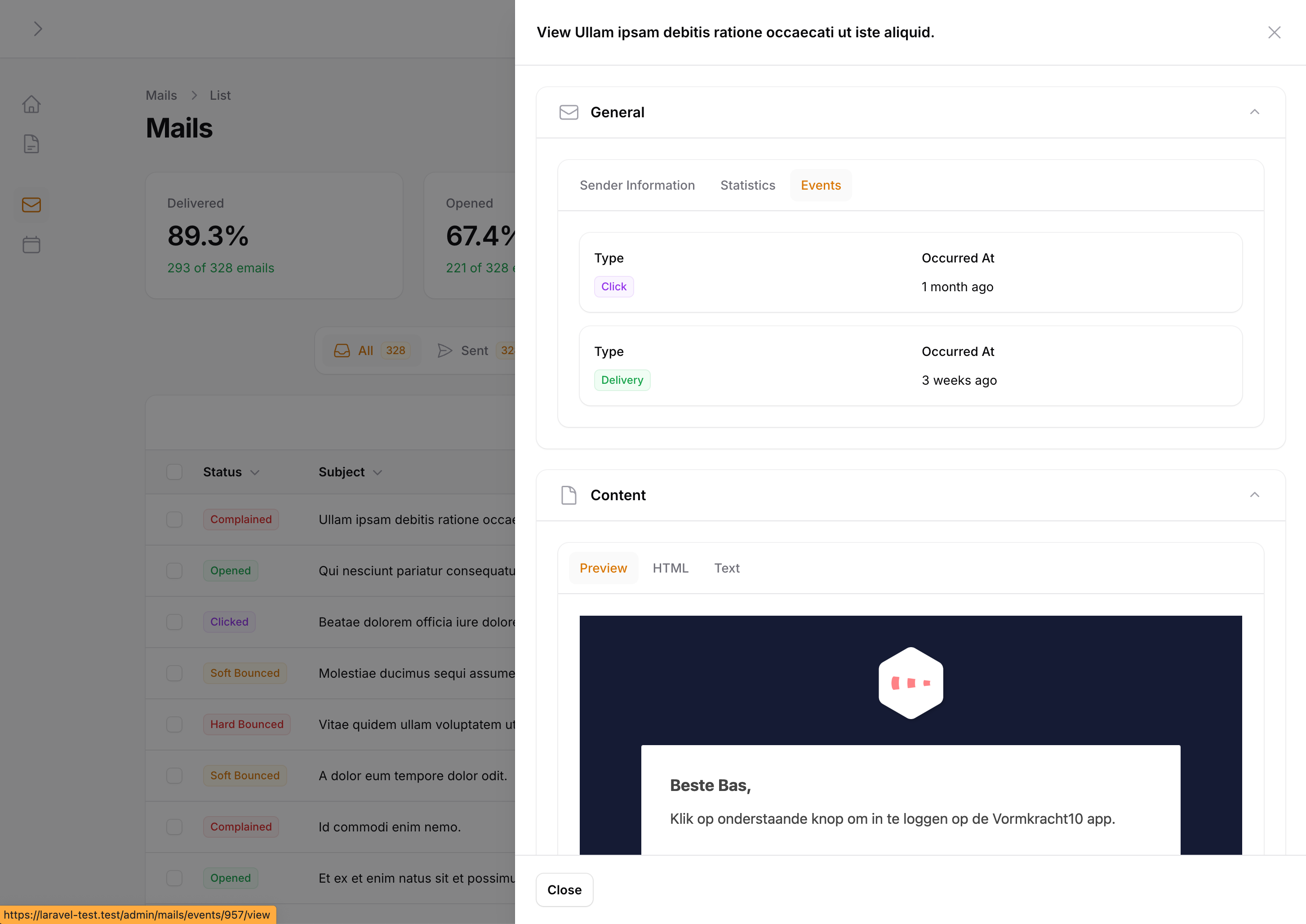Select the All 328 filter tab
The height and width of the screenshot is (924, 1306).
coord(371,351)
